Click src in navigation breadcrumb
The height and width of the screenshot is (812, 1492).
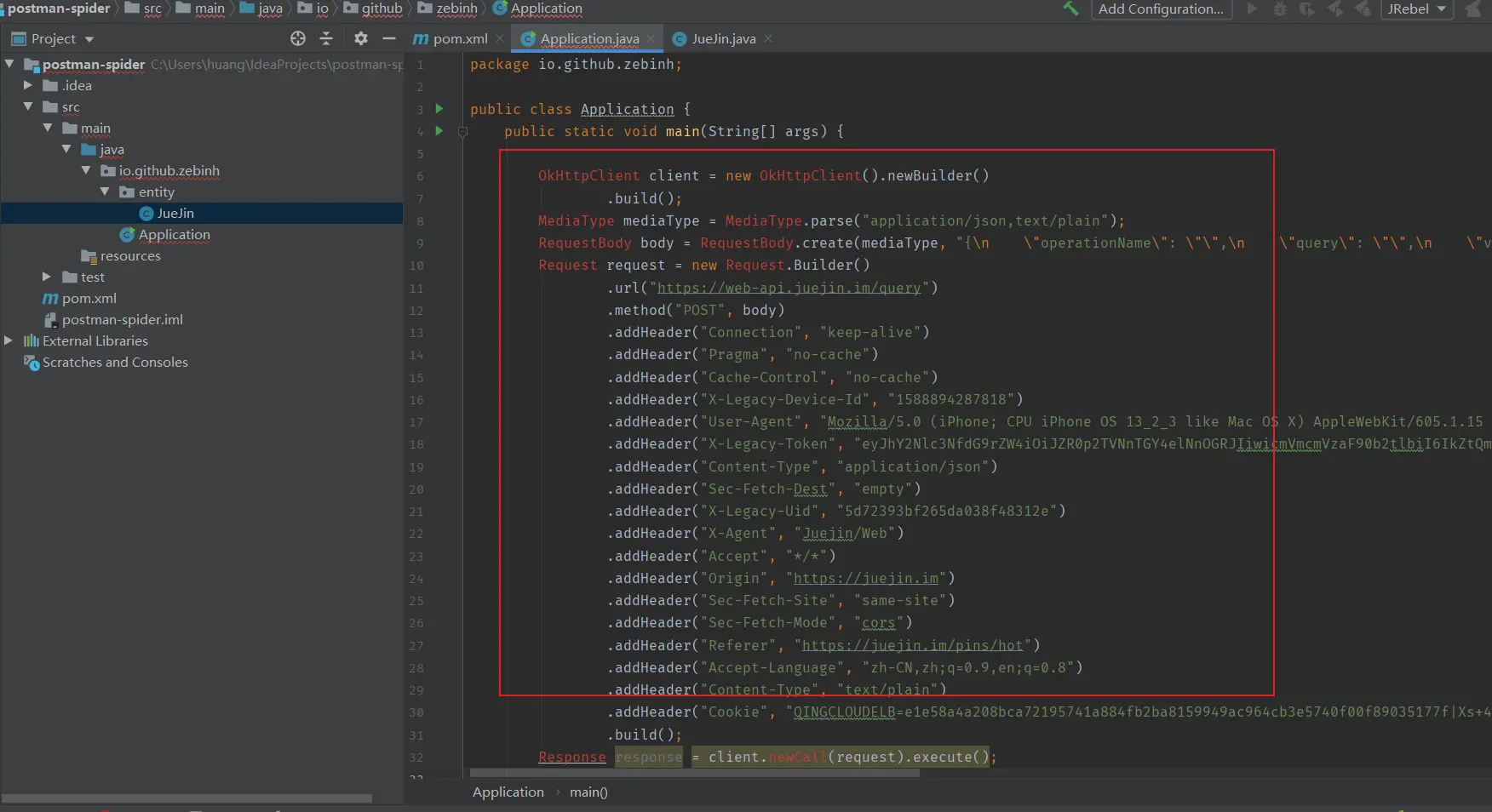(152, 9)
